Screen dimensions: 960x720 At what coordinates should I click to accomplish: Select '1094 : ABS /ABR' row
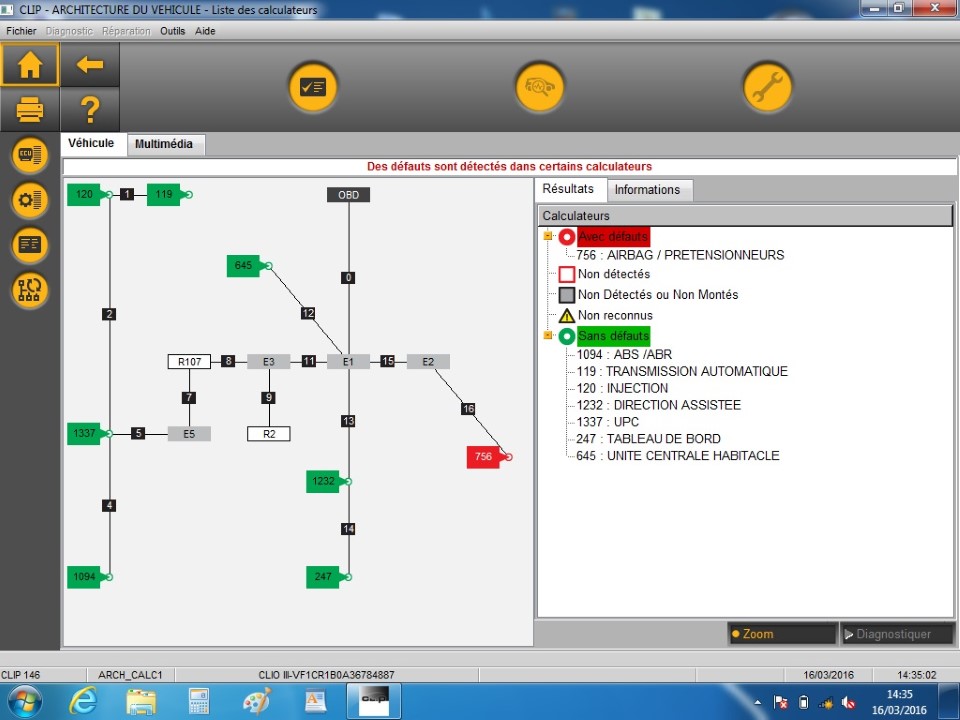624,354
